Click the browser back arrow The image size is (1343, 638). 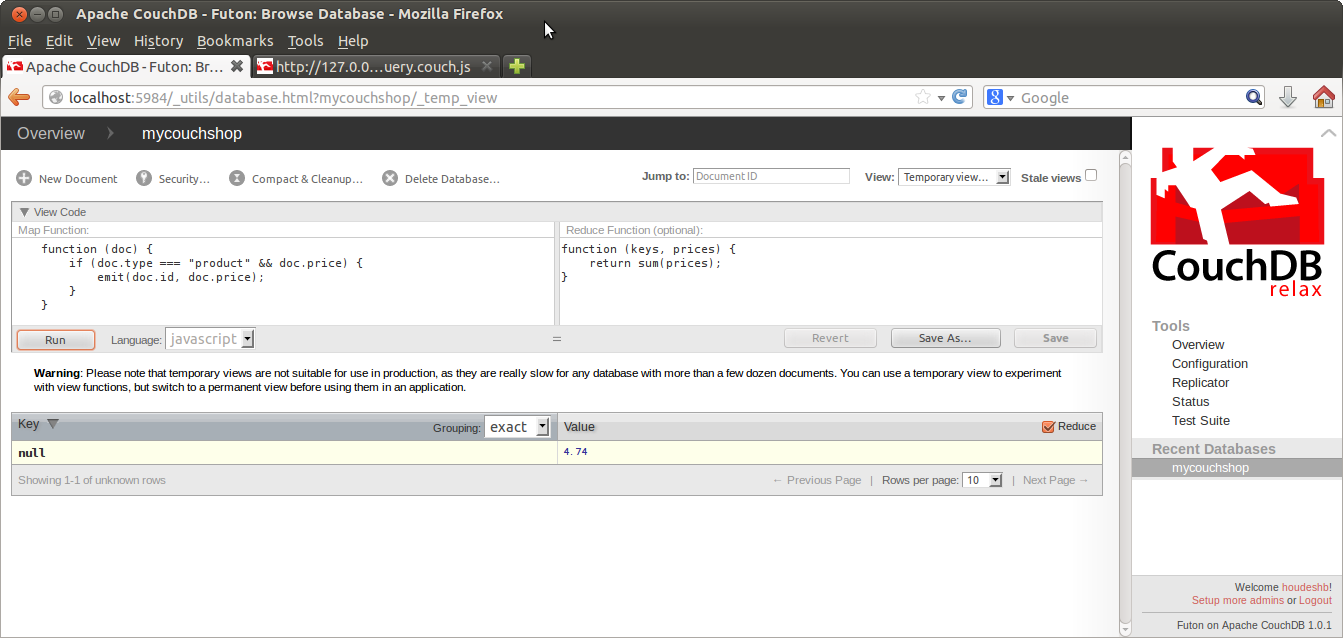click(x=19, y=97)
